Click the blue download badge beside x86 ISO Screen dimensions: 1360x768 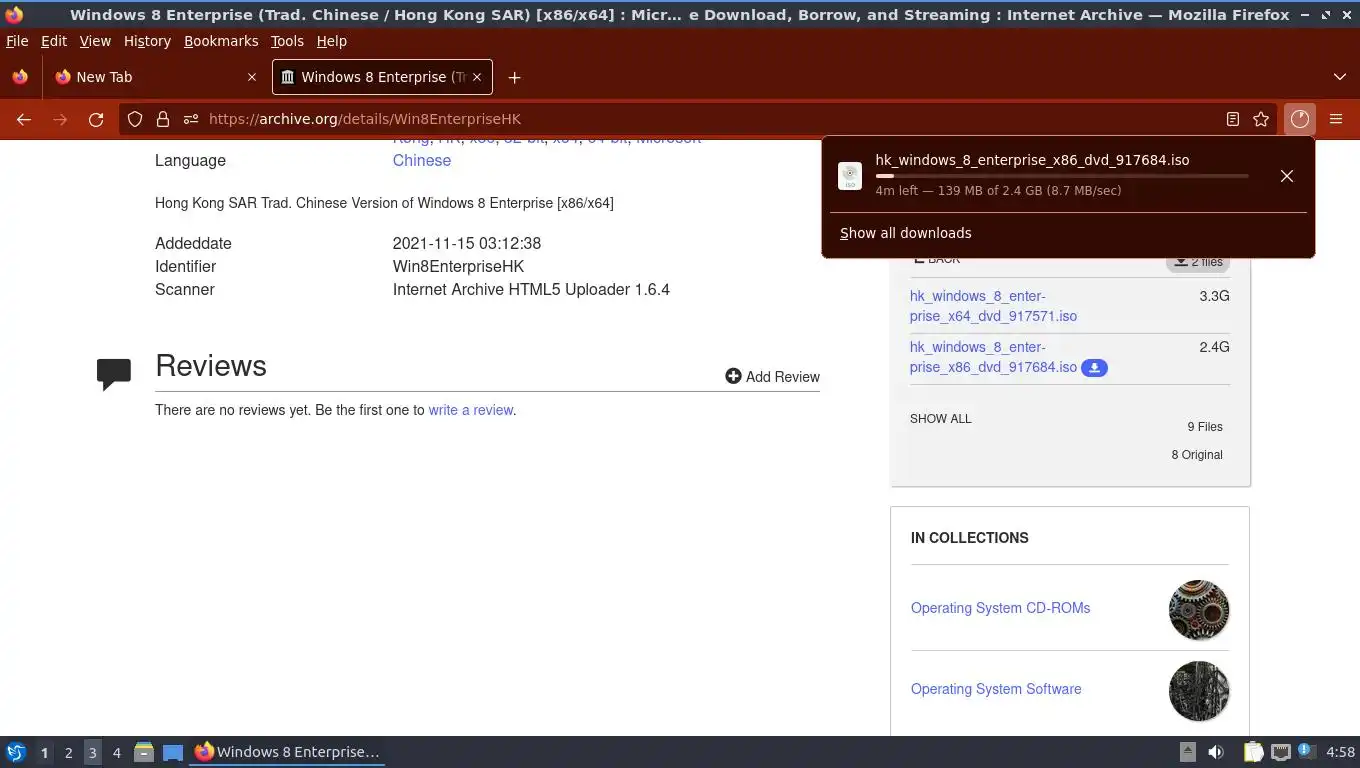click(1094, 368)
